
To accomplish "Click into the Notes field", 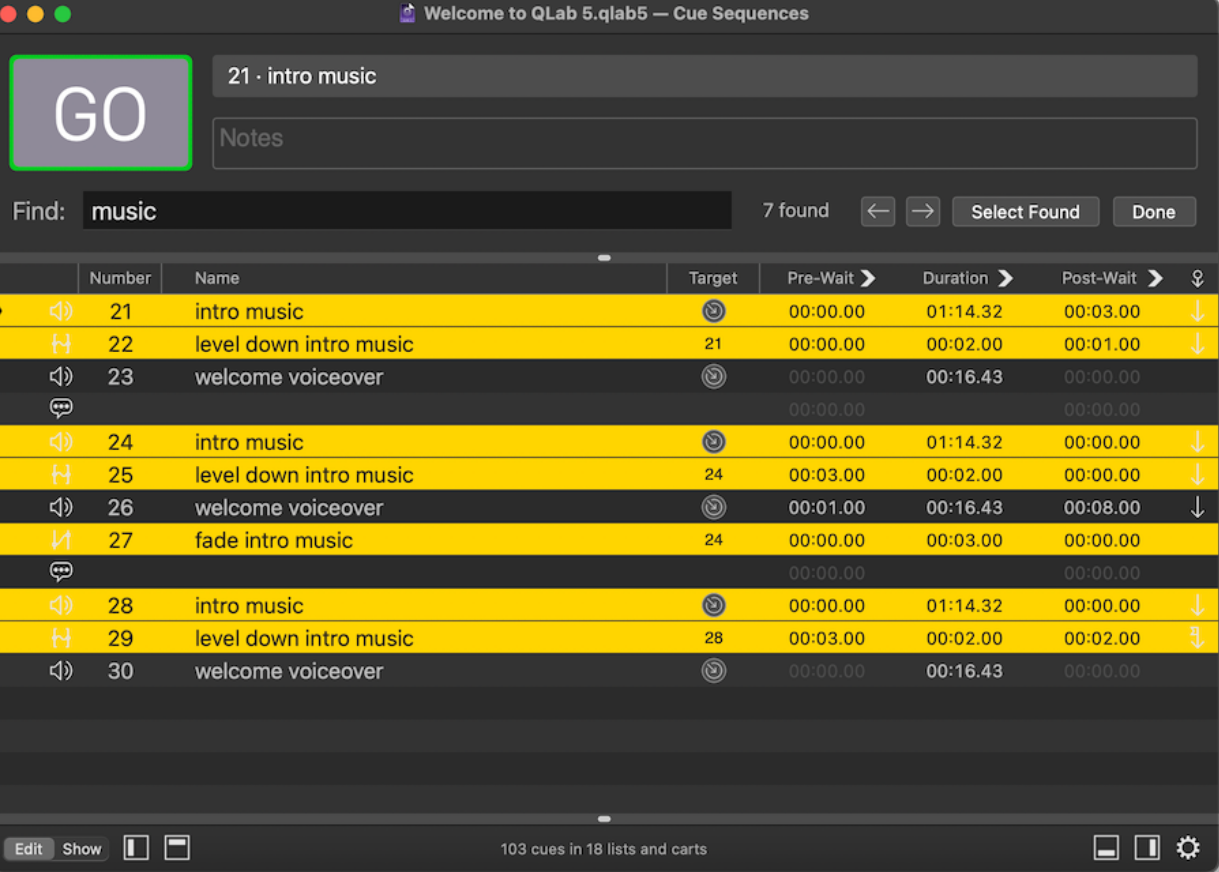I will (x=704, y=143).
